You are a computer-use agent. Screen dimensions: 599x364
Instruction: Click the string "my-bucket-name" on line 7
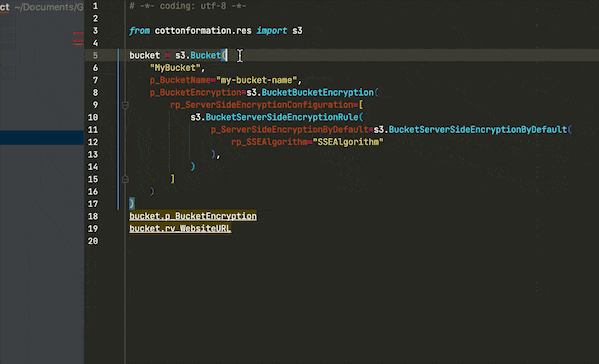tap(256, 80)
